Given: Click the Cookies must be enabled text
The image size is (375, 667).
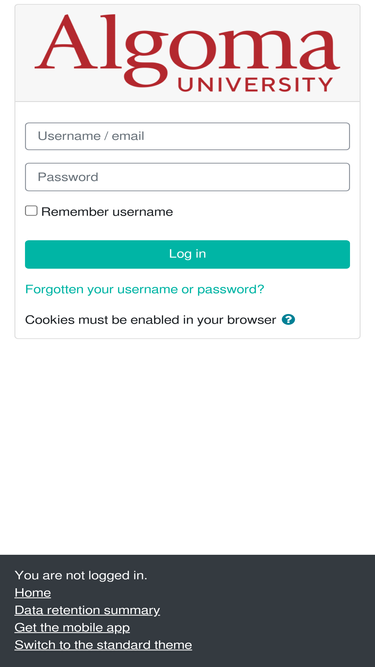Looking at the screenshot, I should point(151,320).
